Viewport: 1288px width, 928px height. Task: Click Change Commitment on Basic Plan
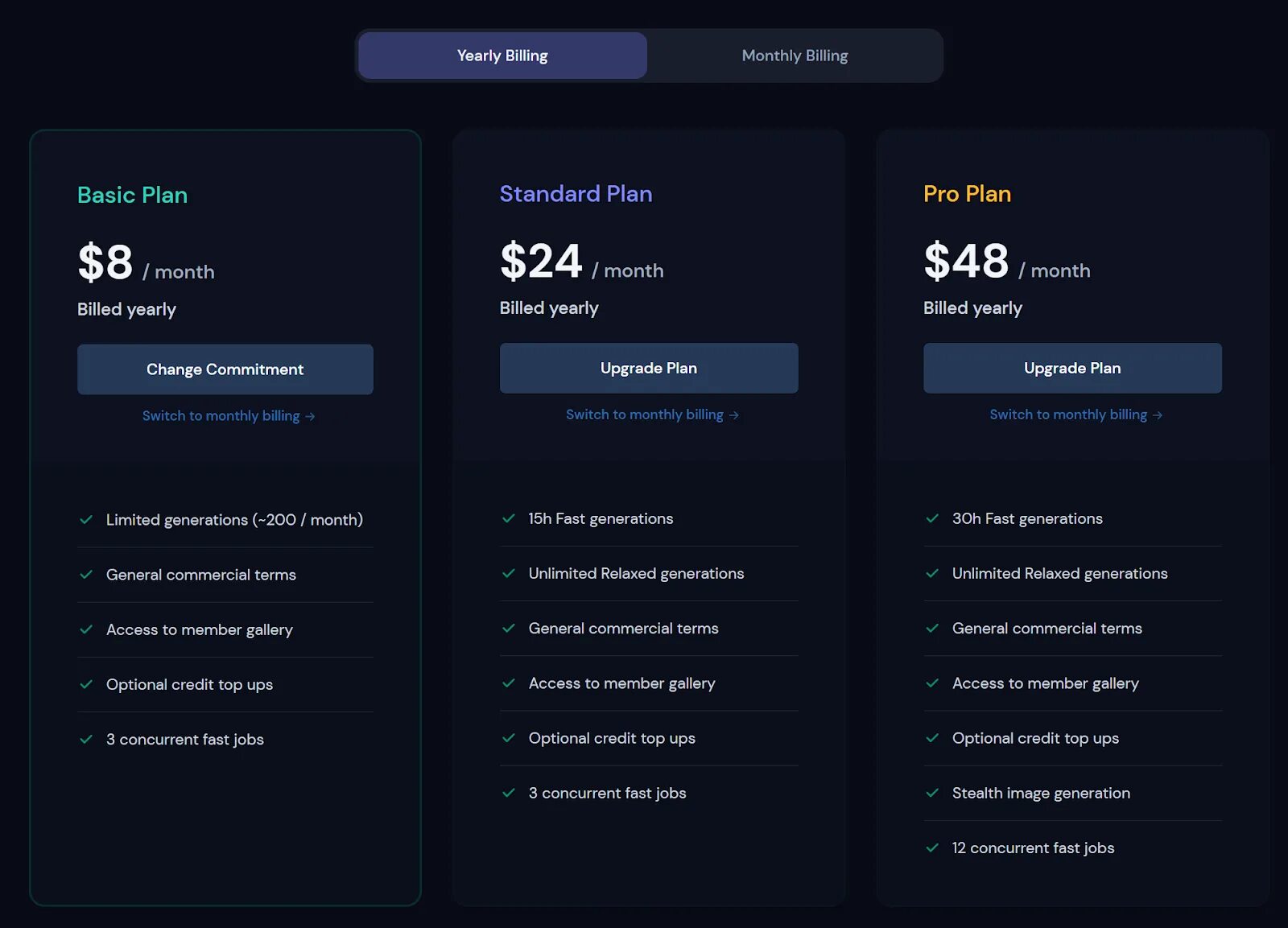point(225,369)
